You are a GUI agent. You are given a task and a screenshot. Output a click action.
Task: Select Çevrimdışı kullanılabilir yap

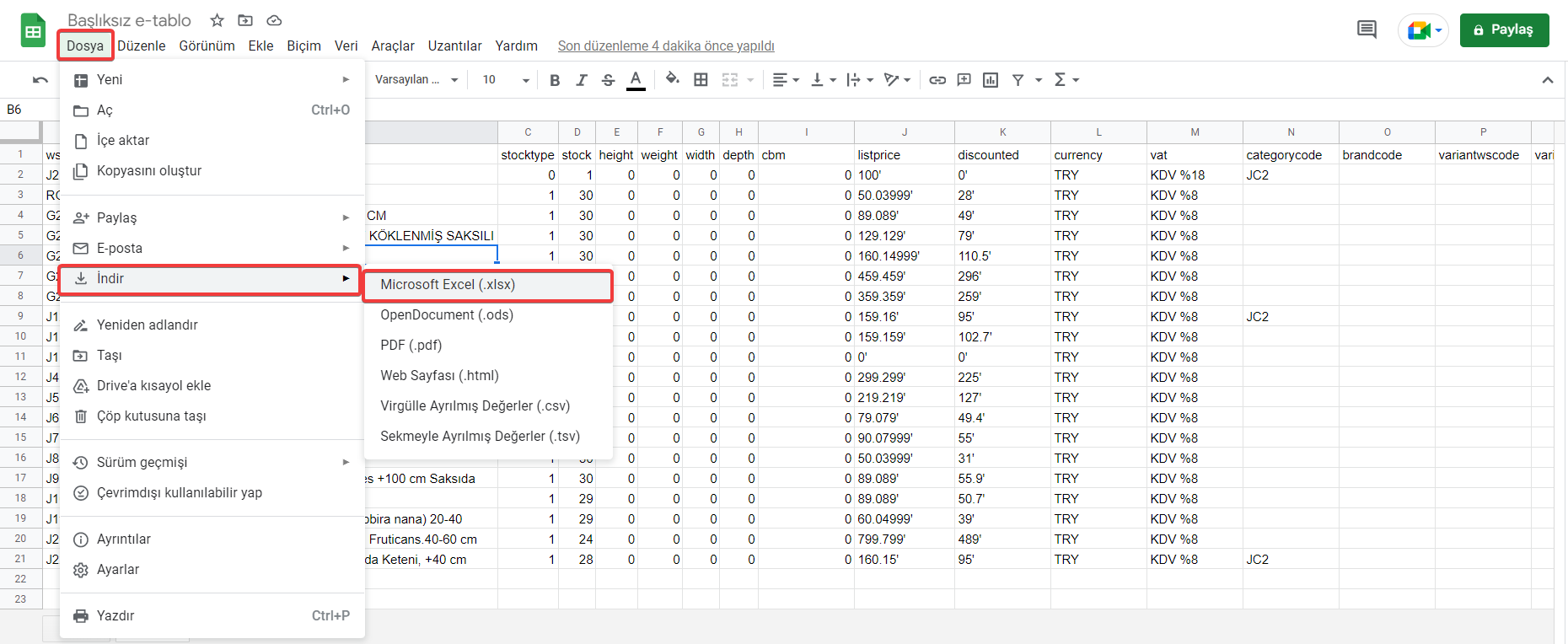point(212,492)
